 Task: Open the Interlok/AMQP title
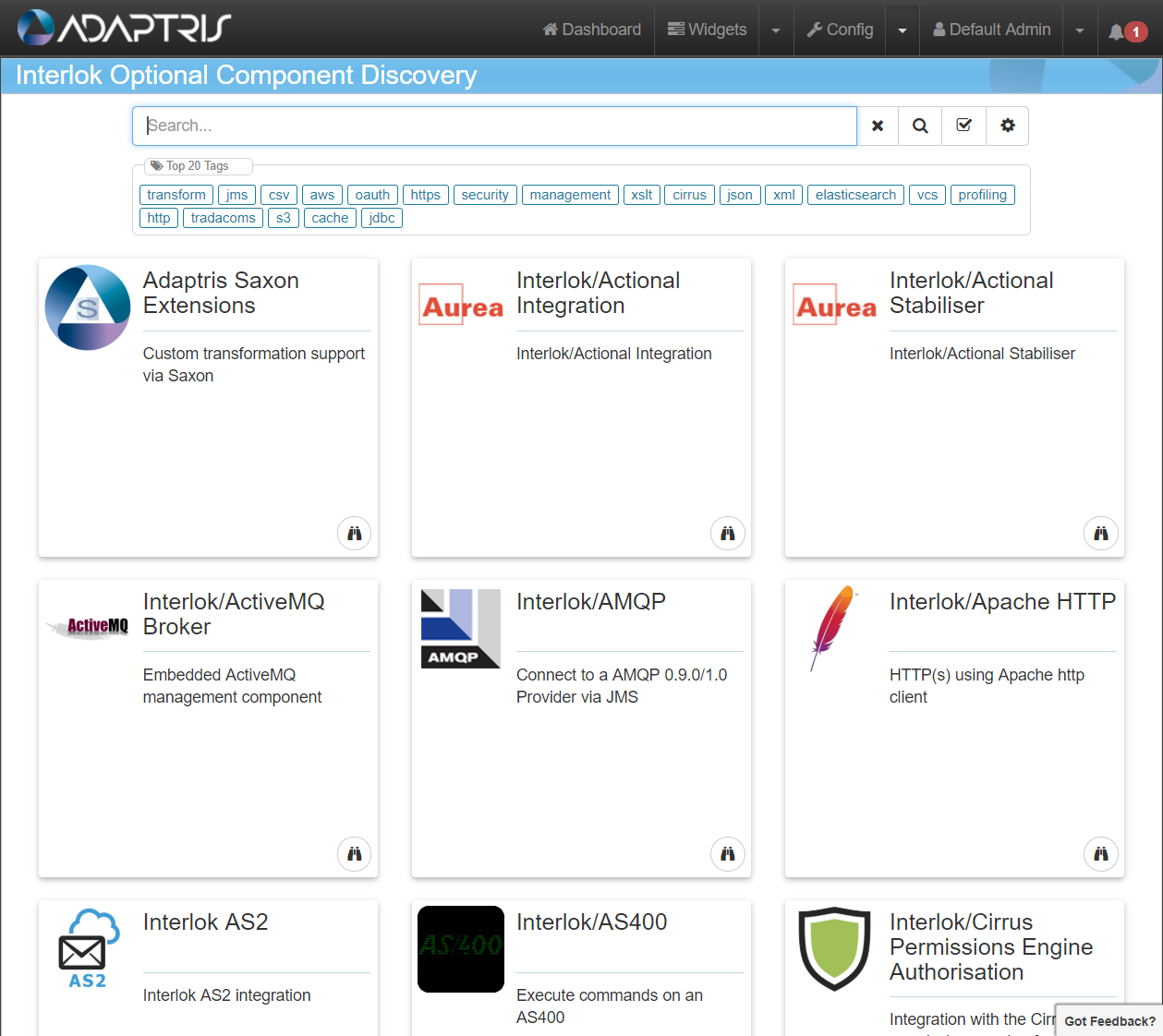click(x=591, y=602)
